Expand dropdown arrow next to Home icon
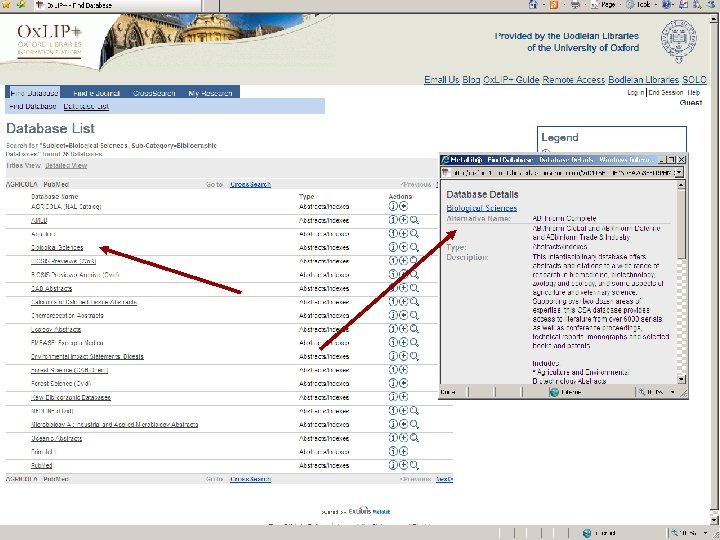 point(543,5)
